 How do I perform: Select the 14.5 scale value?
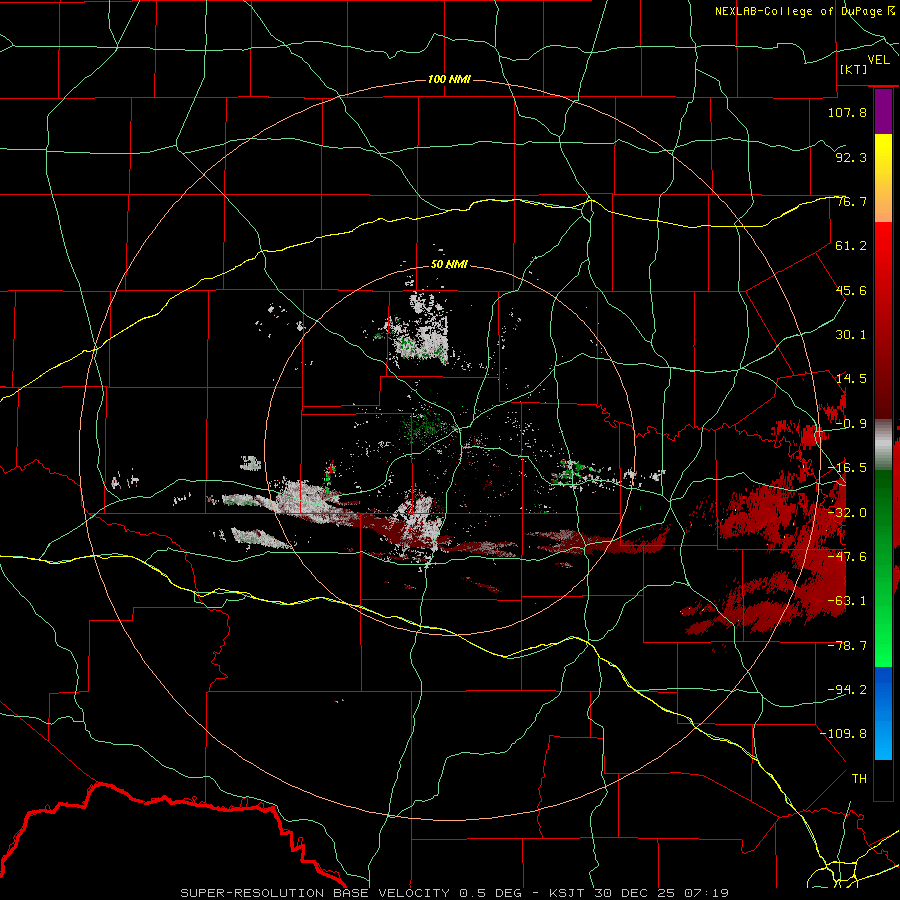(851, 379)
